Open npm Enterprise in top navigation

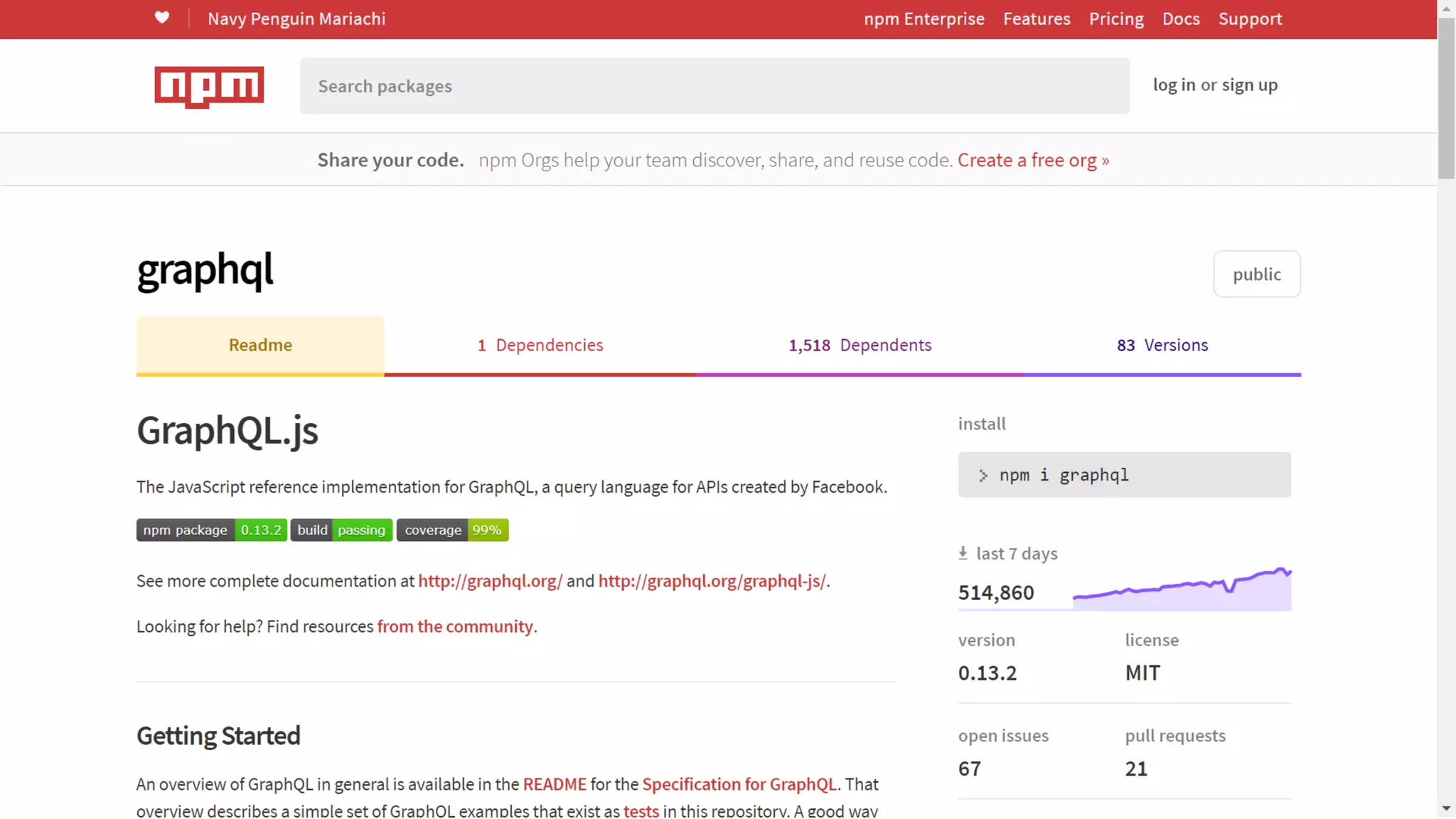(x=924, y=19)
